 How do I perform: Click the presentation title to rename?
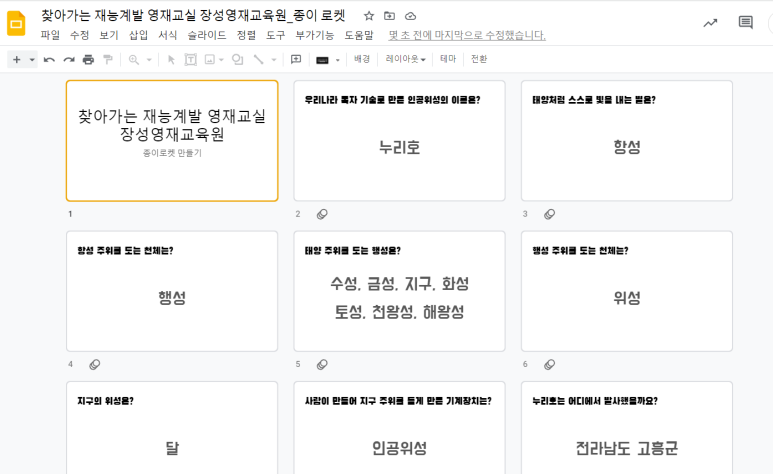[193, 16]
